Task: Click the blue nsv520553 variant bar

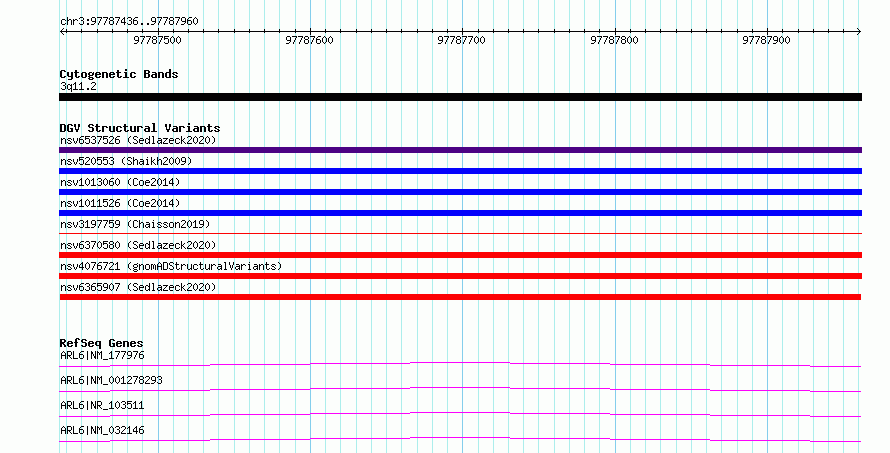Action: pyautogui.click(x=460, y=171)
